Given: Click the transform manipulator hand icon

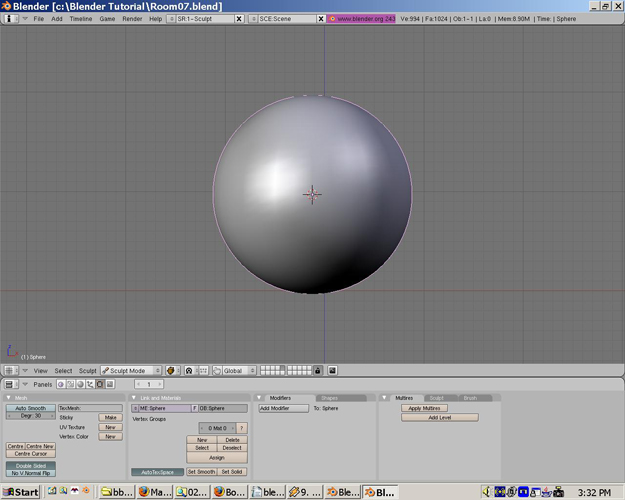Looking at the screenshot, I should (x=217, y=371).
